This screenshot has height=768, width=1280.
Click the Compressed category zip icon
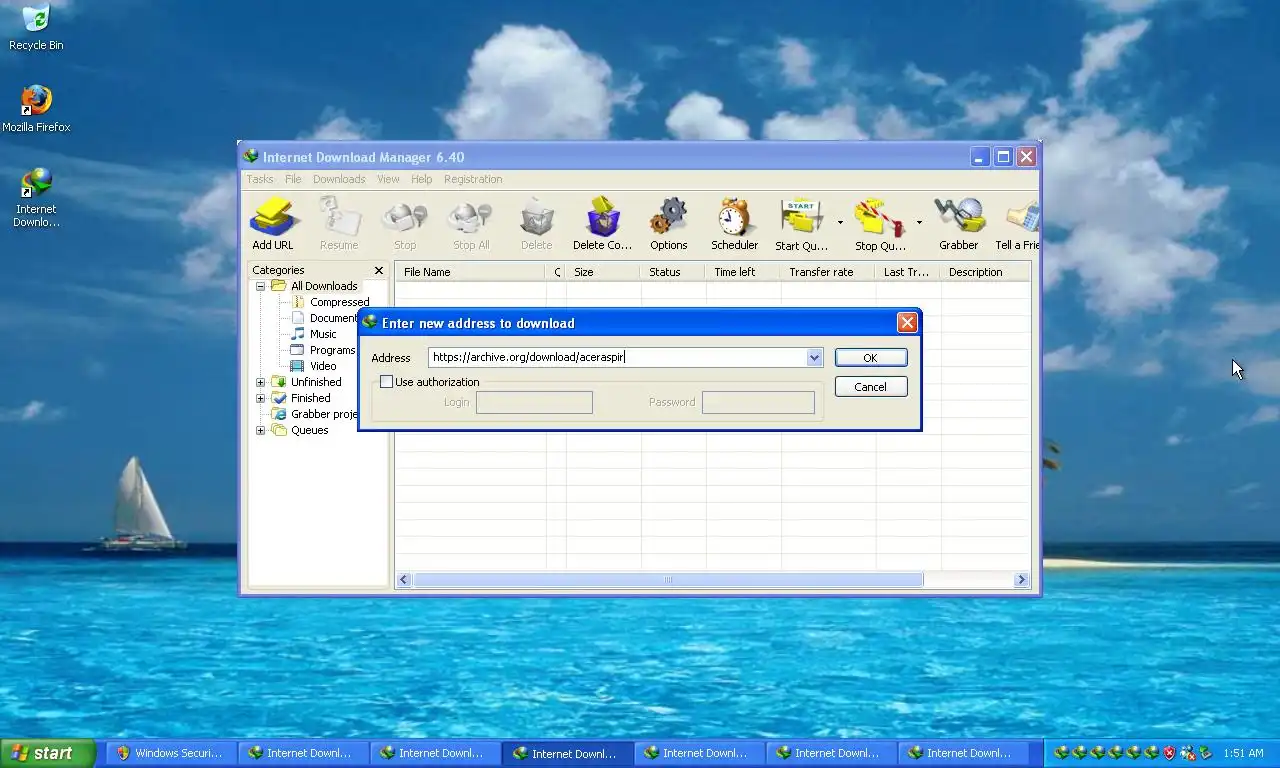pyautogui.click(x=298, y=302)
